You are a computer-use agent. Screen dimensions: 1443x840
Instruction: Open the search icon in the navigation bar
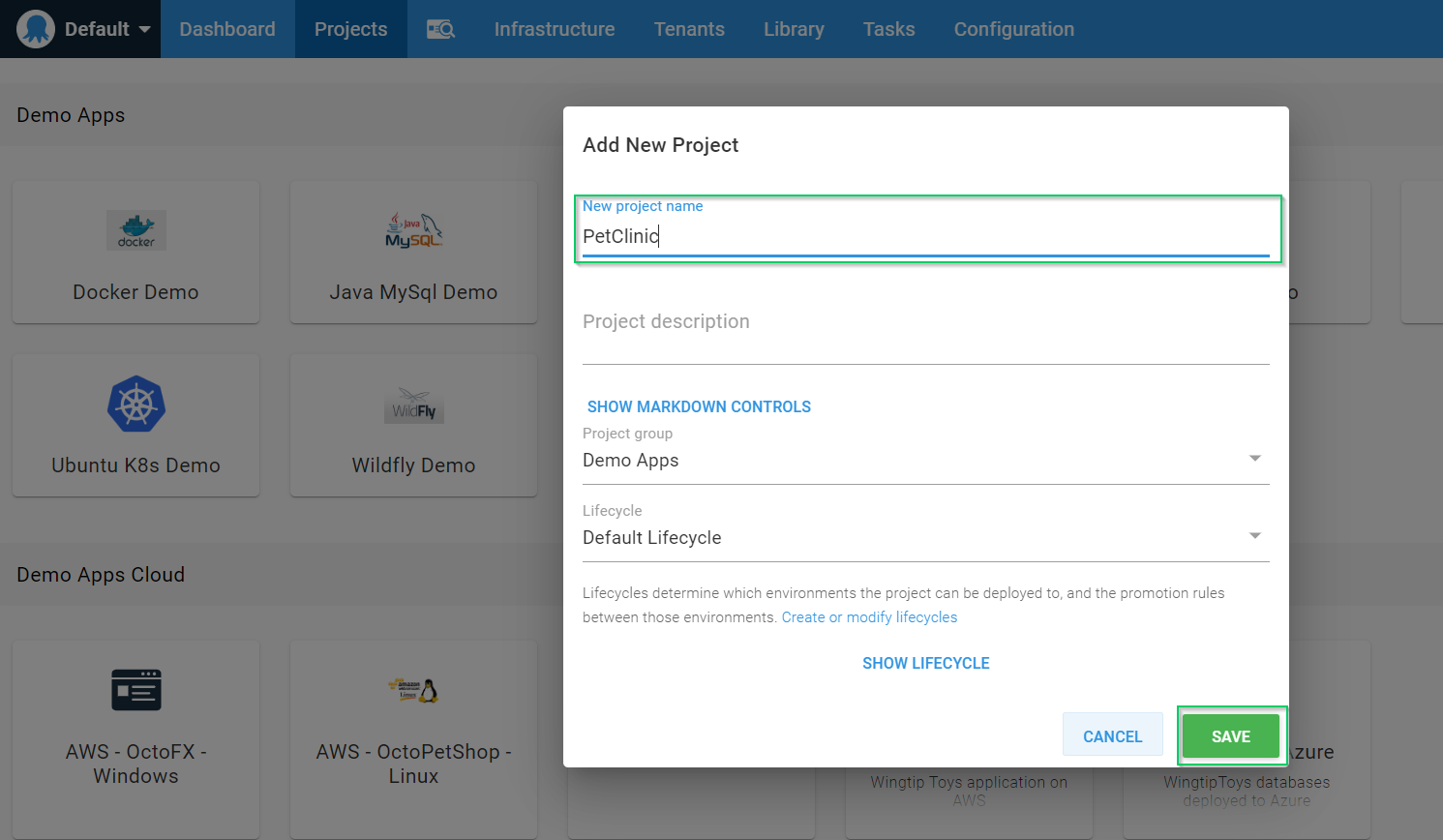(x=440, y=29)
